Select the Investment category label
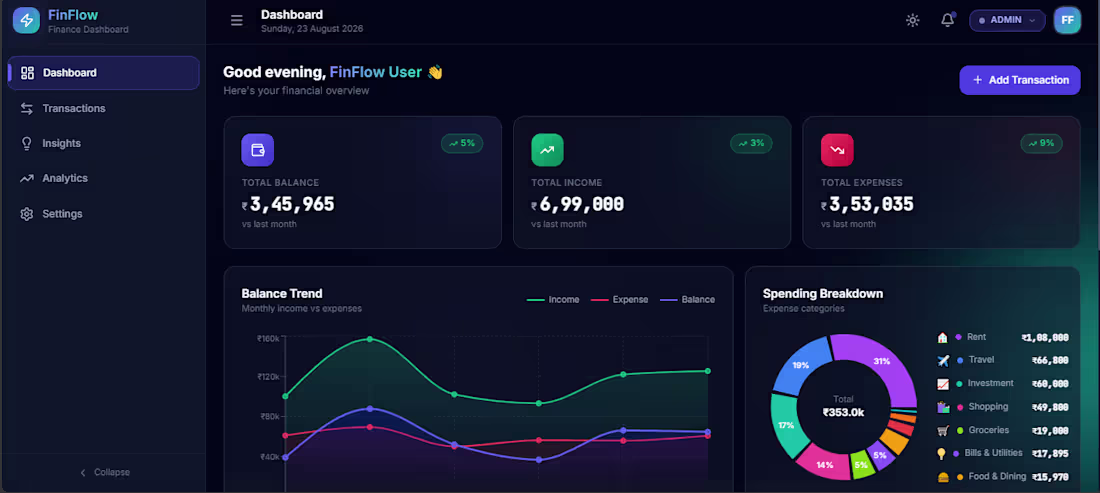This screenshot has width=1100, height=493. click(991, 383)
